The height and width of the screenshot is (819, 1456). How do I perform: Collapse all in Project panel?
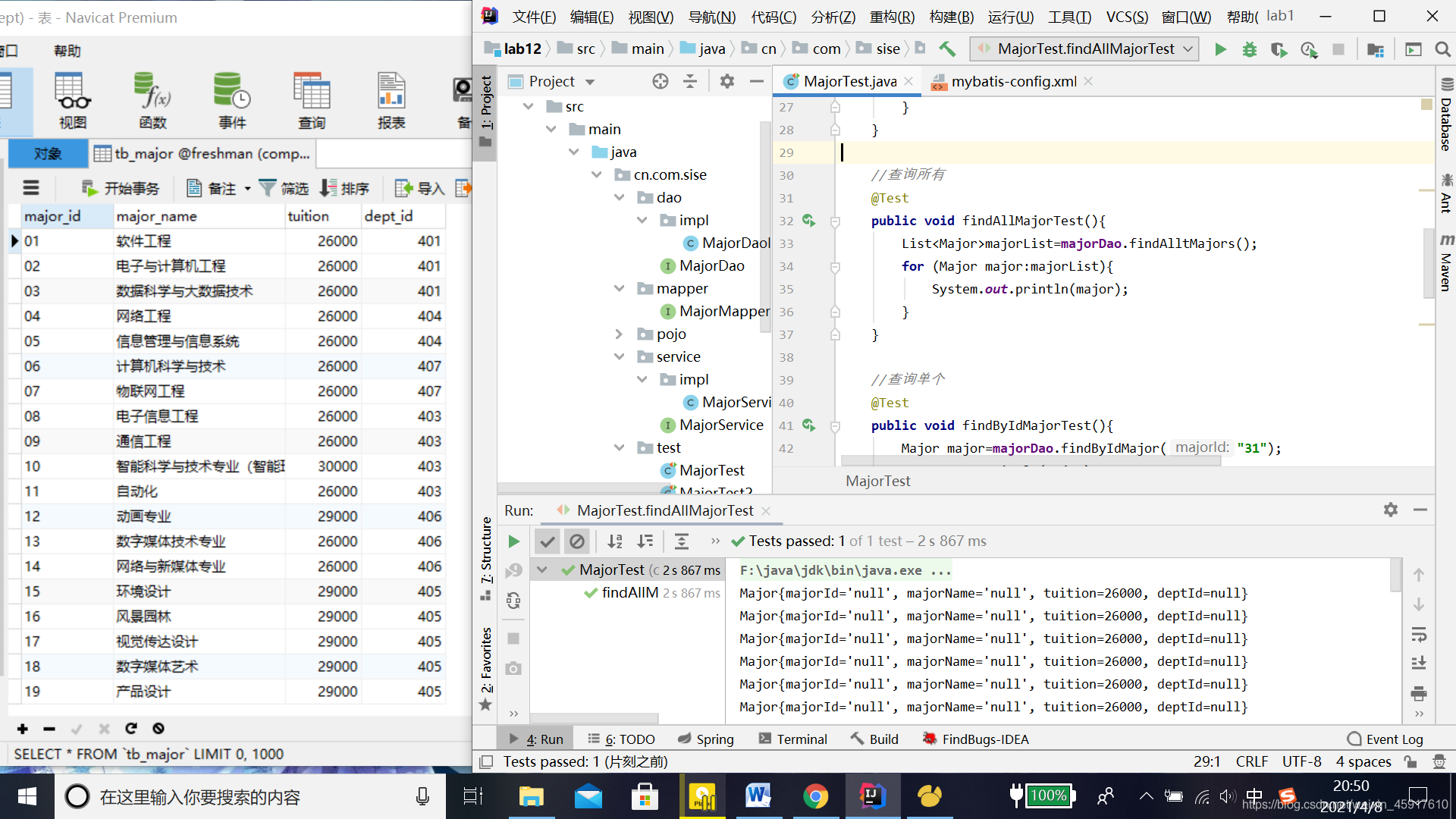(x=689, y=81)
